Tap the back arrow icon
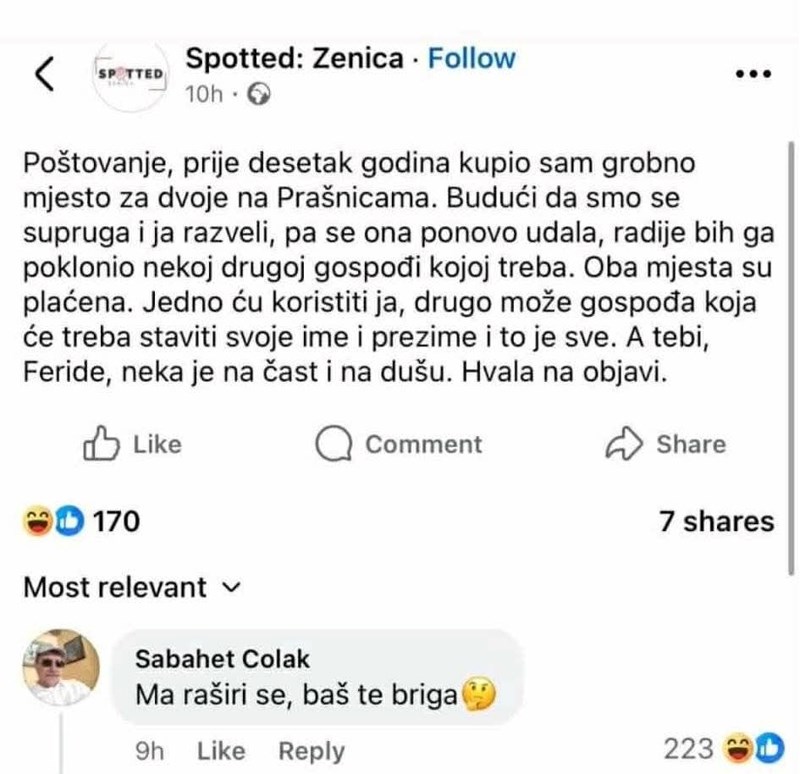This screenshot has width=800, height=774. (x=43, y=75)
